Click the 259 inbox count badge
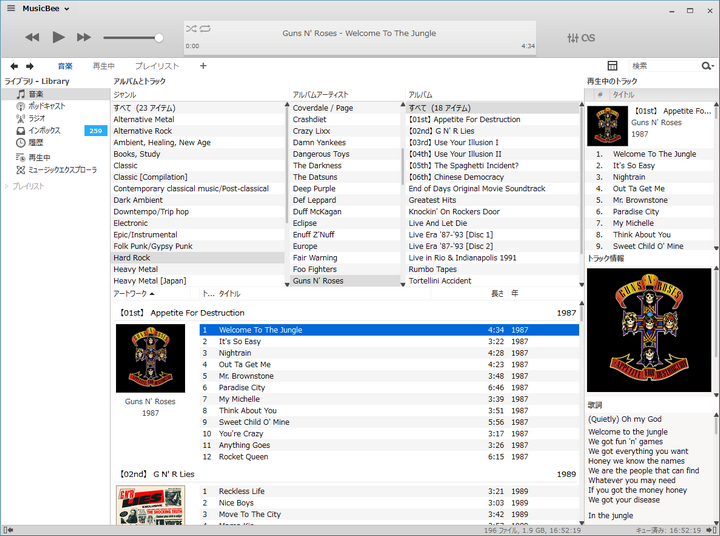The height and width of the screenshot is (536, 720). pyautogui.click(x=96, y=131)
